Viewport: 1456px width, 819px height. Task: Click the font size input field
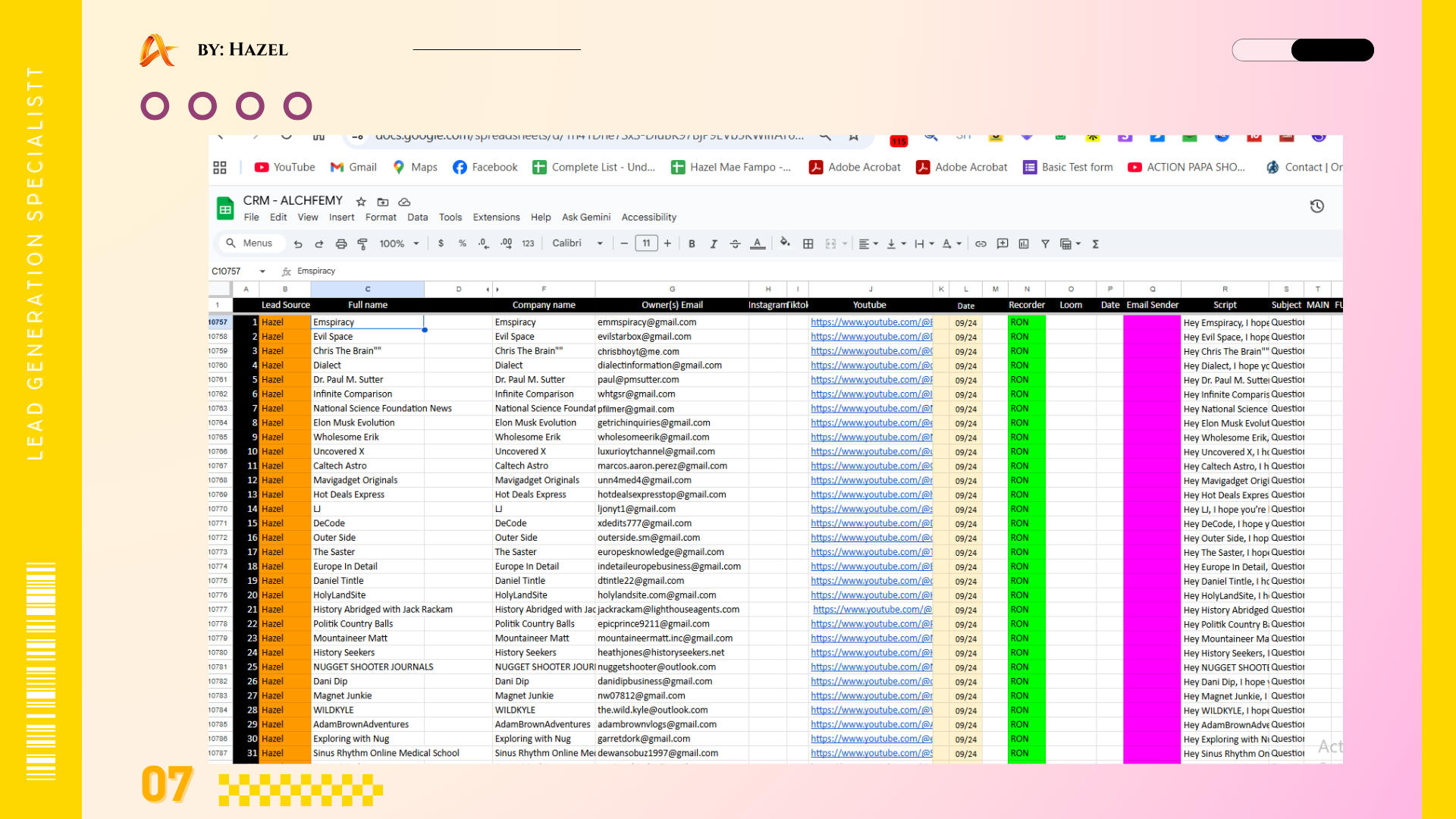coord(646,243)
